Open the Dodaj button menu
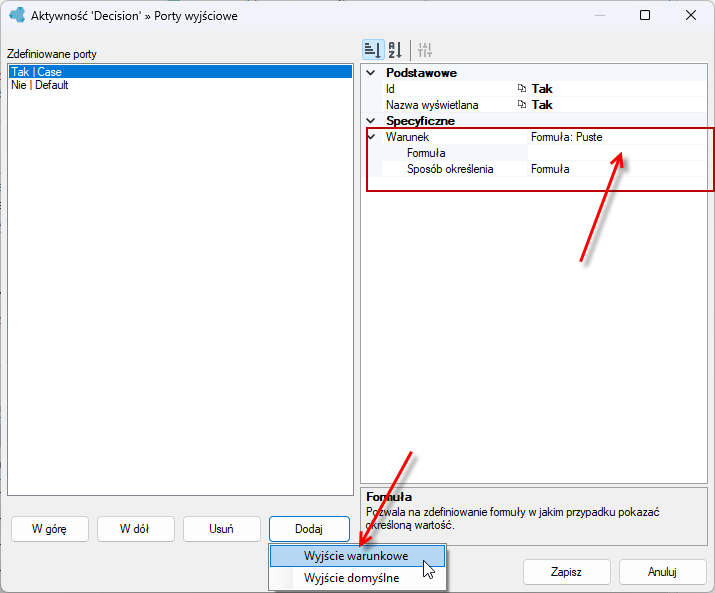The height and width of the screenshot is (593, 715). pyautogui.click(x=309, y=529)
